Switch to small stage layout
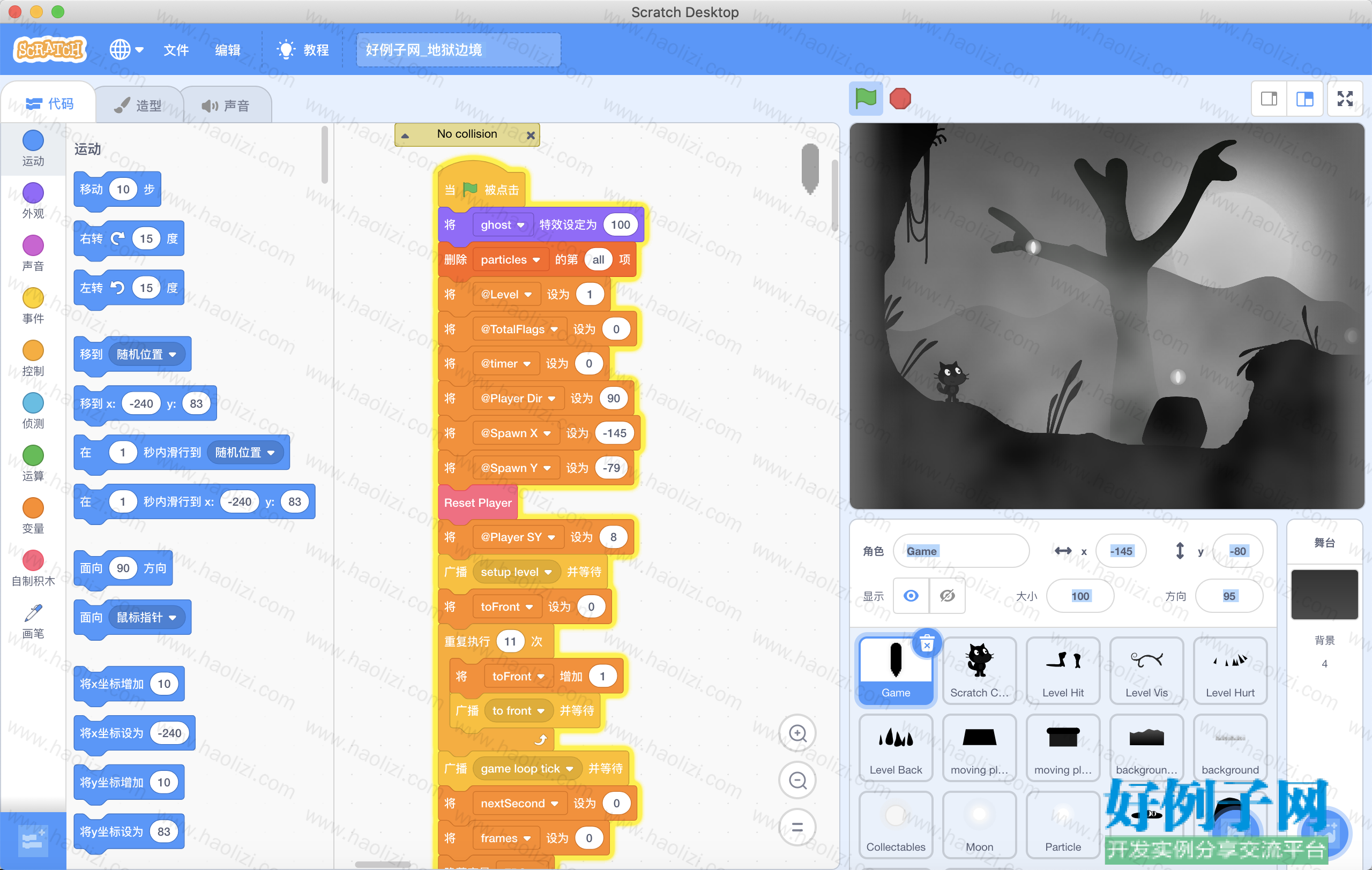 [1269, 99]
